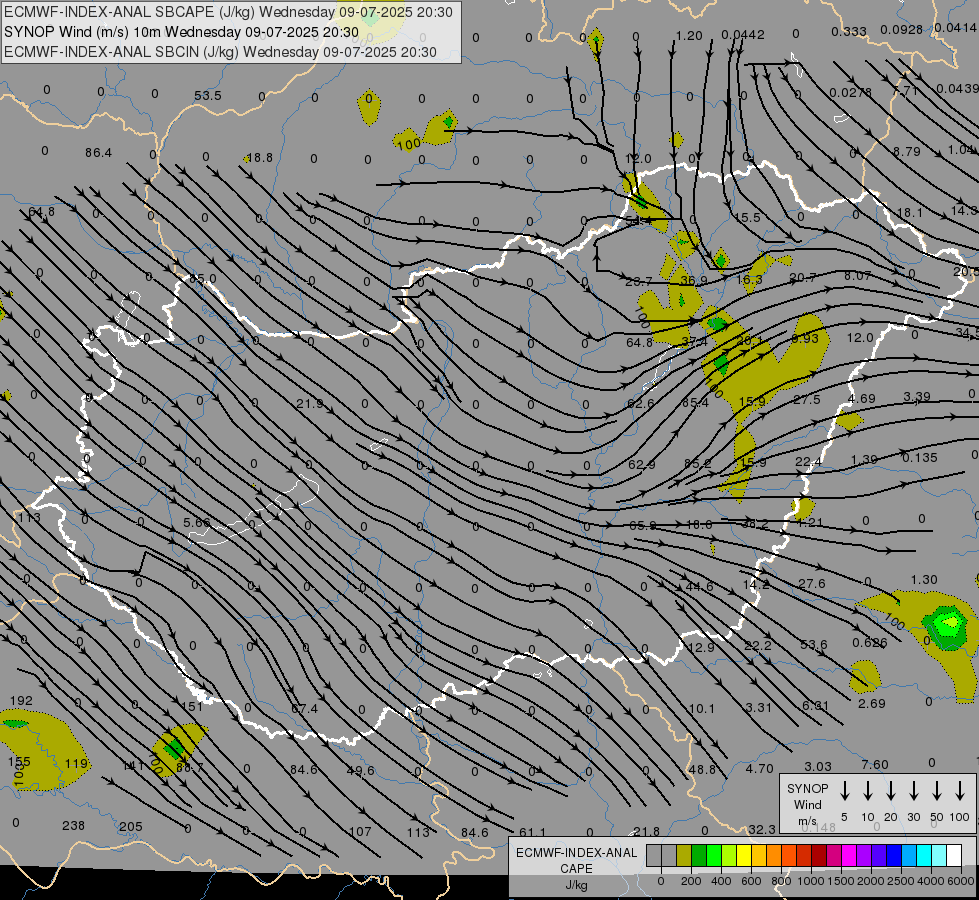The width and height of the screenshot is (979, 900).
Task: Click the map value 2.69
Action: [x=872, y=703]
